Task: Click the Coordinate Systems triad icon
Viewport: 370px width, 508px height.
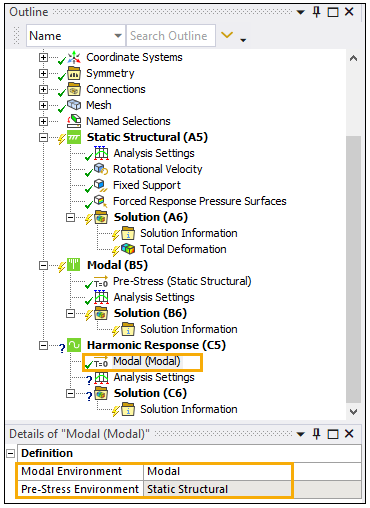Action: pyautogui.click(x=74, y=57)
